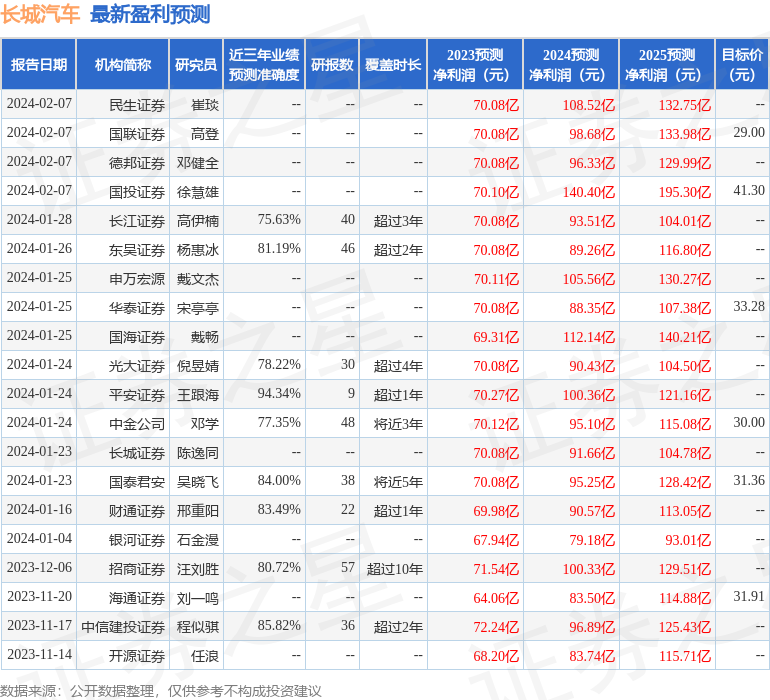Image resolution: width=770 pixels, height=700 pixels.
Task: Click the 最新盈利预测 heading
Action: coord(150,14)
